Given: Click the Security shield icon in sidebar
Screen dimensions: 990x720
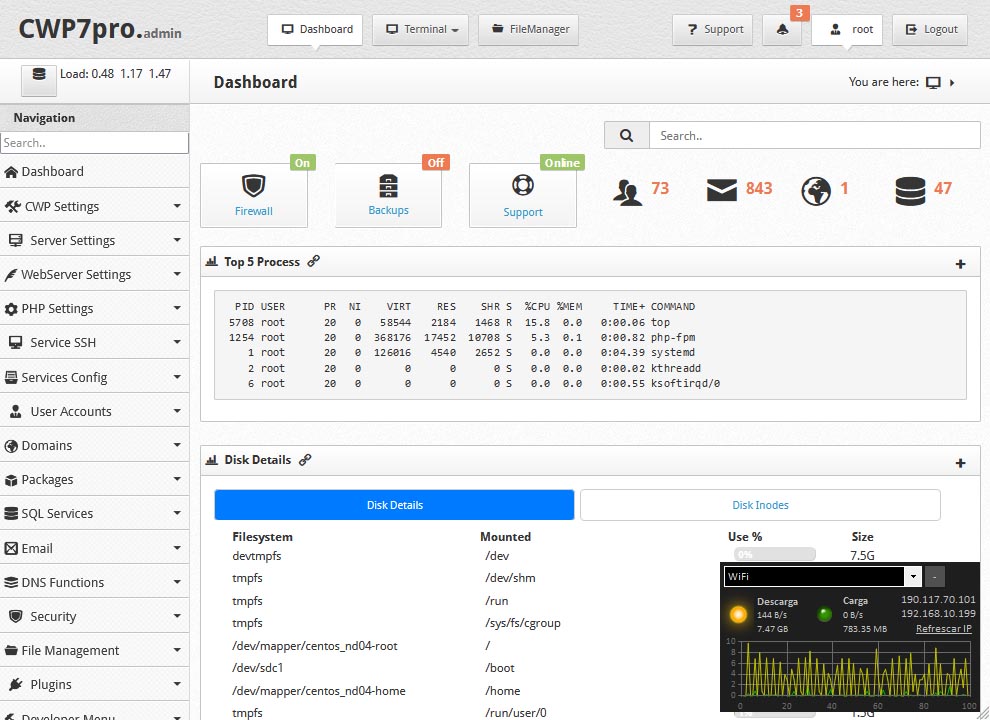Looking at the screenshot, I should 16,616.
